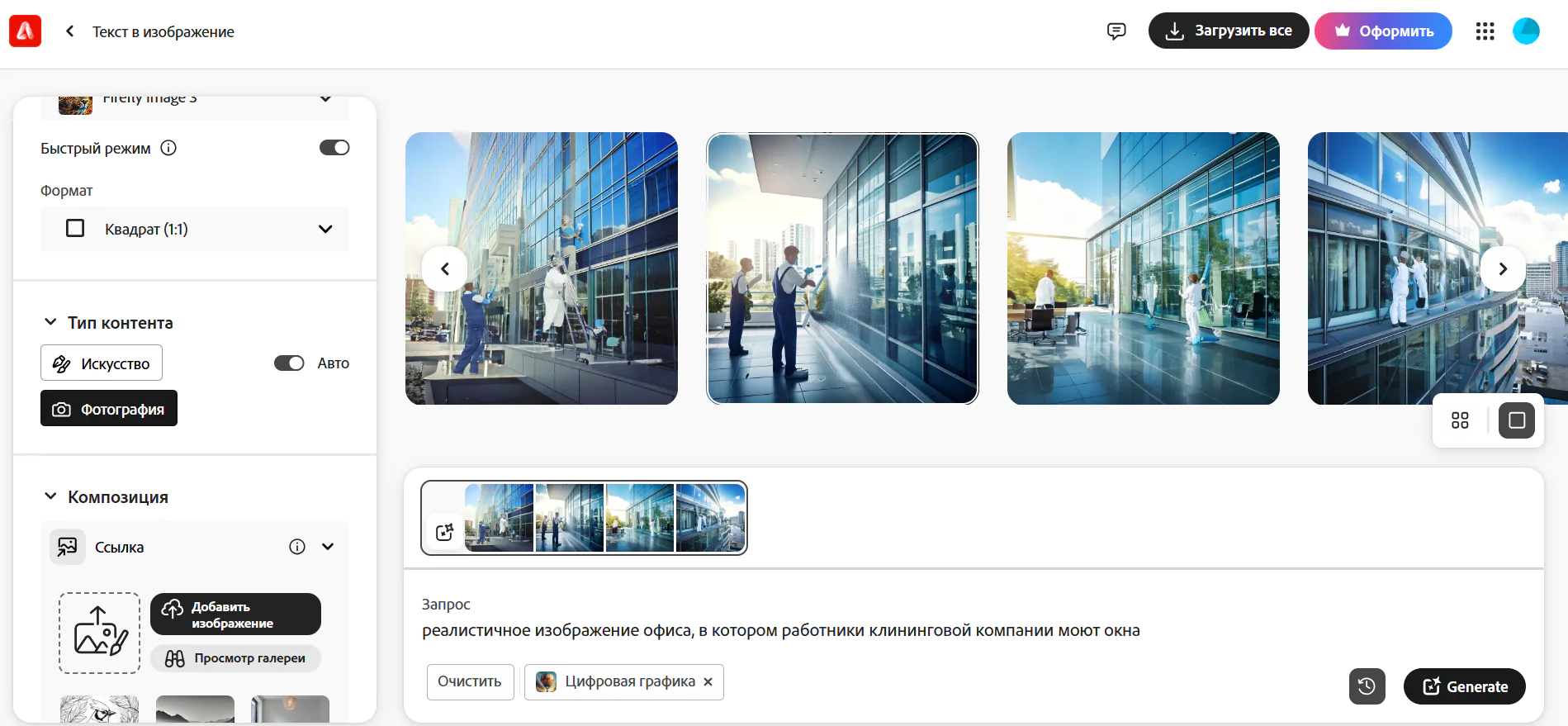The height and width of the screenshot is (726, 1568).
Task: Select Фотография content type
Action: tap(109, 409)
